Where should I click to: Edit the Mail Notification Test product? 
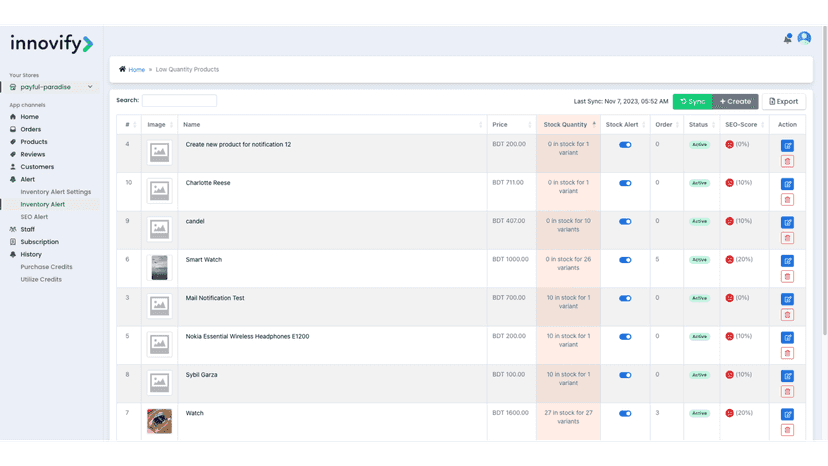pos(787,299)
